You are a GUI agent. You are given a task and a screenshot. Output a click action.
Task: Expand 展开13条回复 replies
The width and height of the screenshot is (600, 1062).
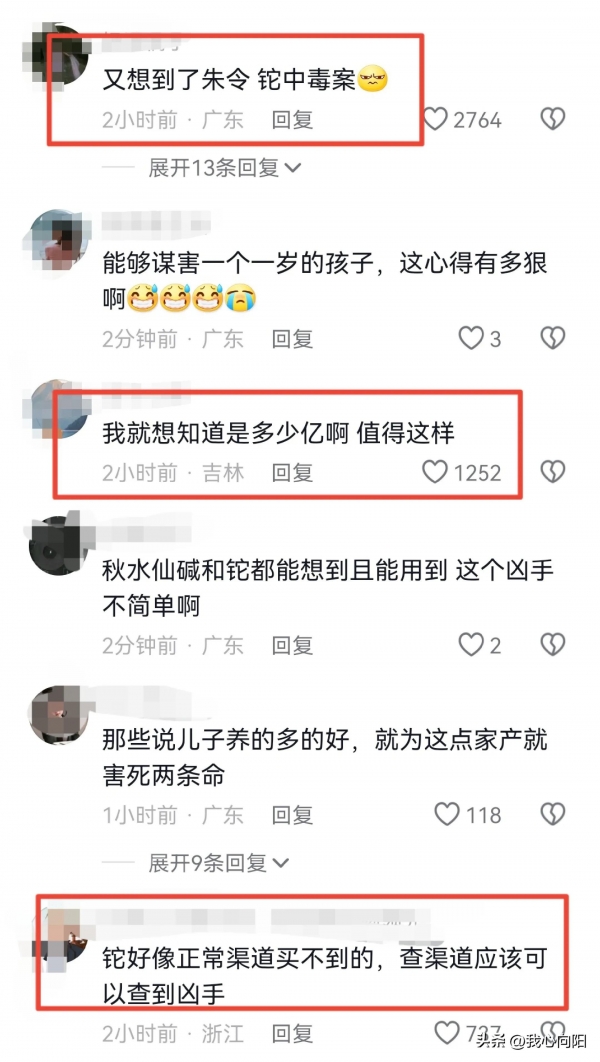pos(224,167)
